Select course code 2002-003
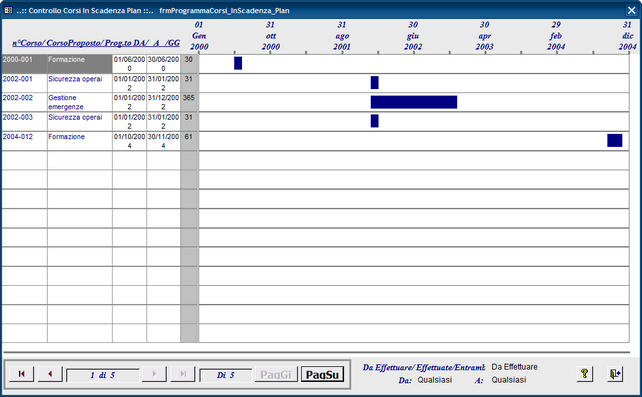This screenshot has width=642, height=397. (18, 117)
